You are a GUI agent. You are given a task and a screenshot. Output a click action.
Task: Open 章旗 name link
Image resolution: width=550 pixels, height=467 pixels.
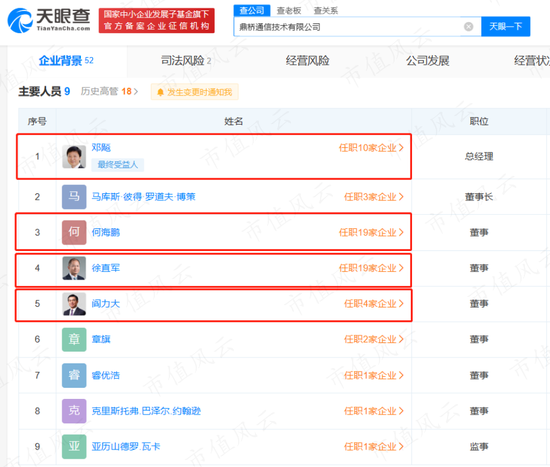coord(101,339)
